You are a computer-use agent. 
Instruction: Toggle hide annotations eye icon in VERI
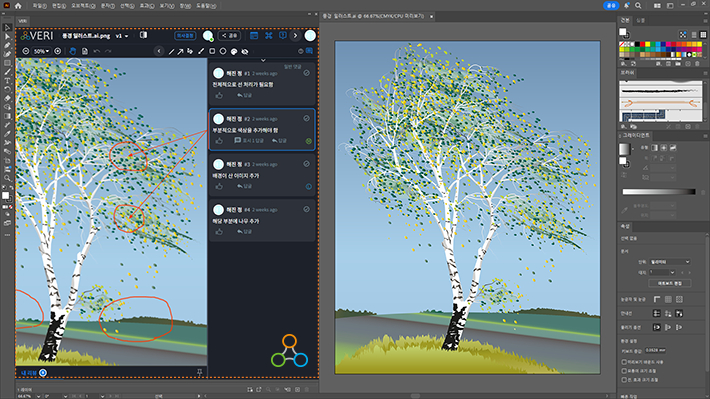click(x=245, y=52)
